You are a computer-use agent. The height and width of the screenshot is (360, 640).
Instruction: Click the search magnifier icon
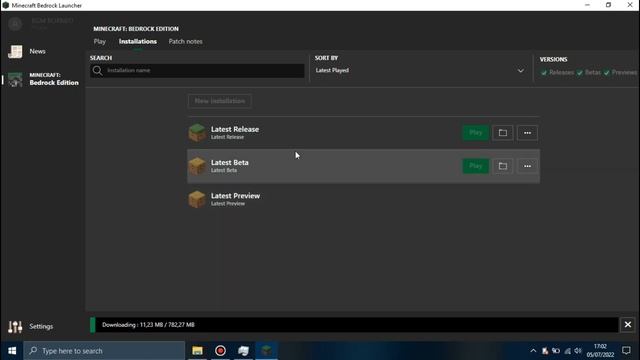97,71
